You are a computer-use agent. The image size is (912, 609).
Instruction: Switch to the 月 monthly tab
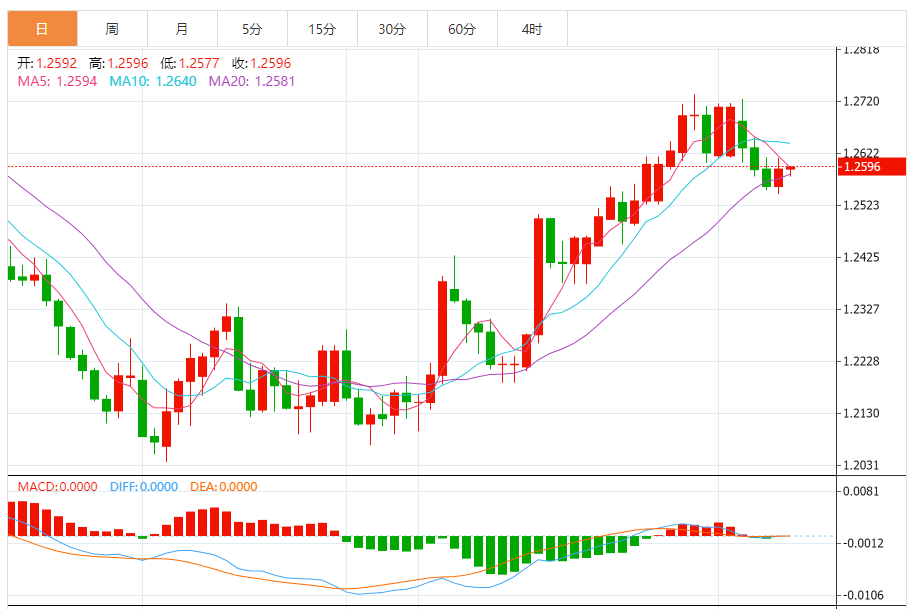coord(182,29)
